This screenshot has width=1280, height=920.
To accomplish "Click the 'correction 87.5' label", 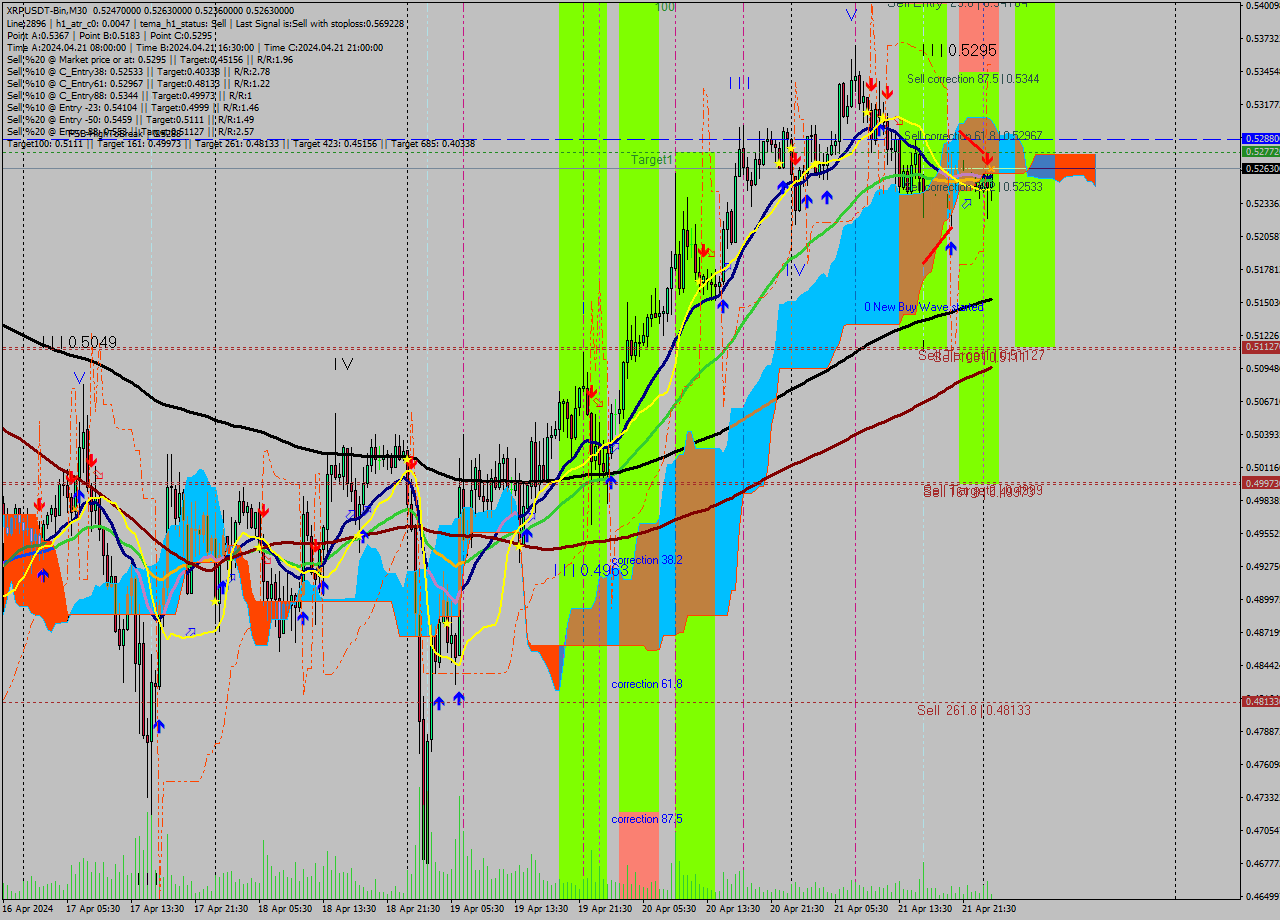I will click(647, 819).
